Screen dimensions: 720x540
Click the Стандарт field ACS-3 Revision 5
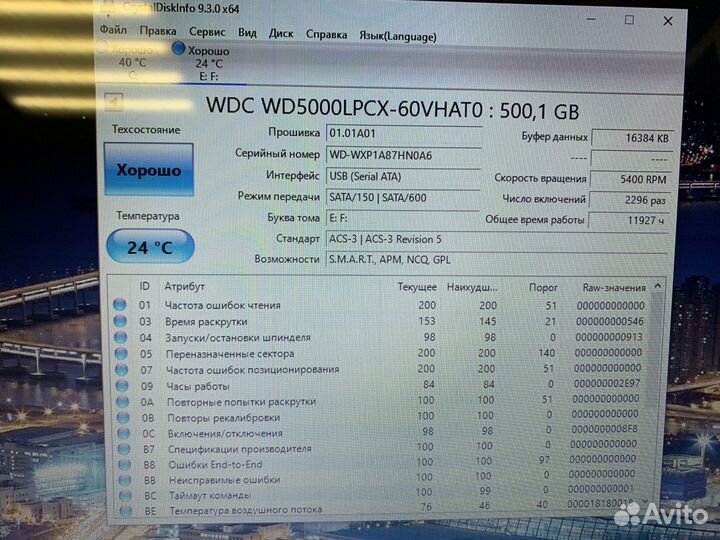(x=496, y=239)
